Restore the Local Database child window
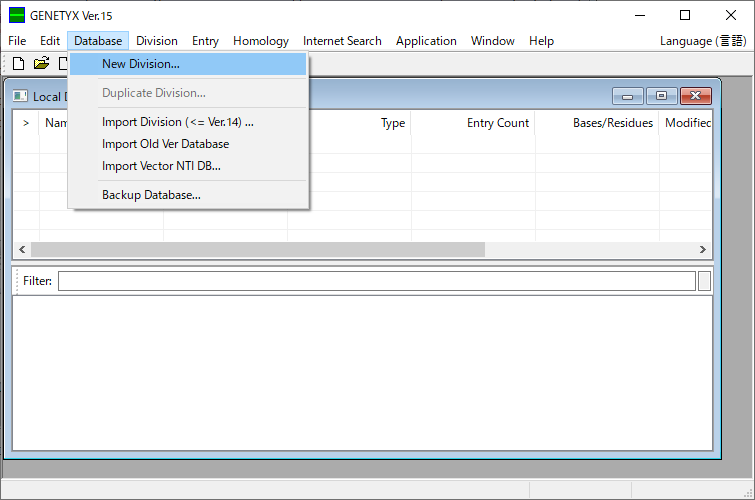755x500 pixels. click(x=662, y=96)
